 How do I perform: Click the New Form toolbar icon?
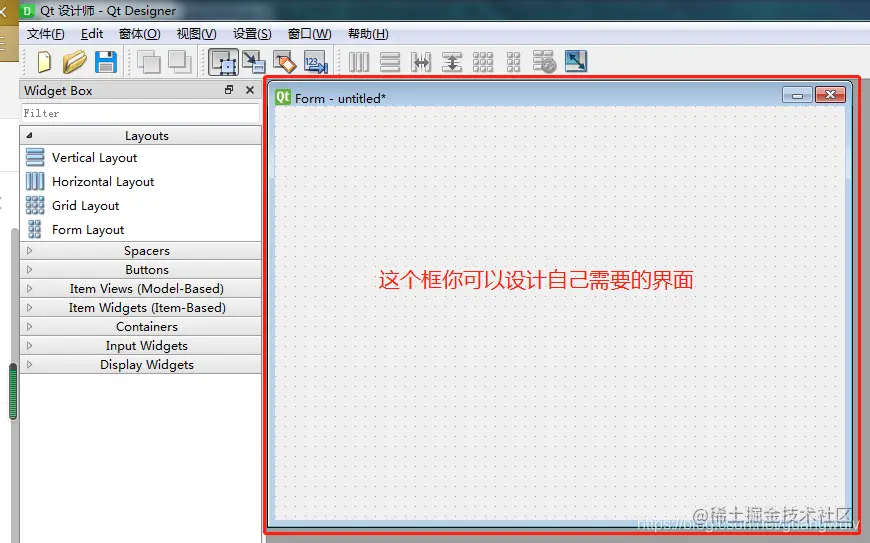click(44, 62)
